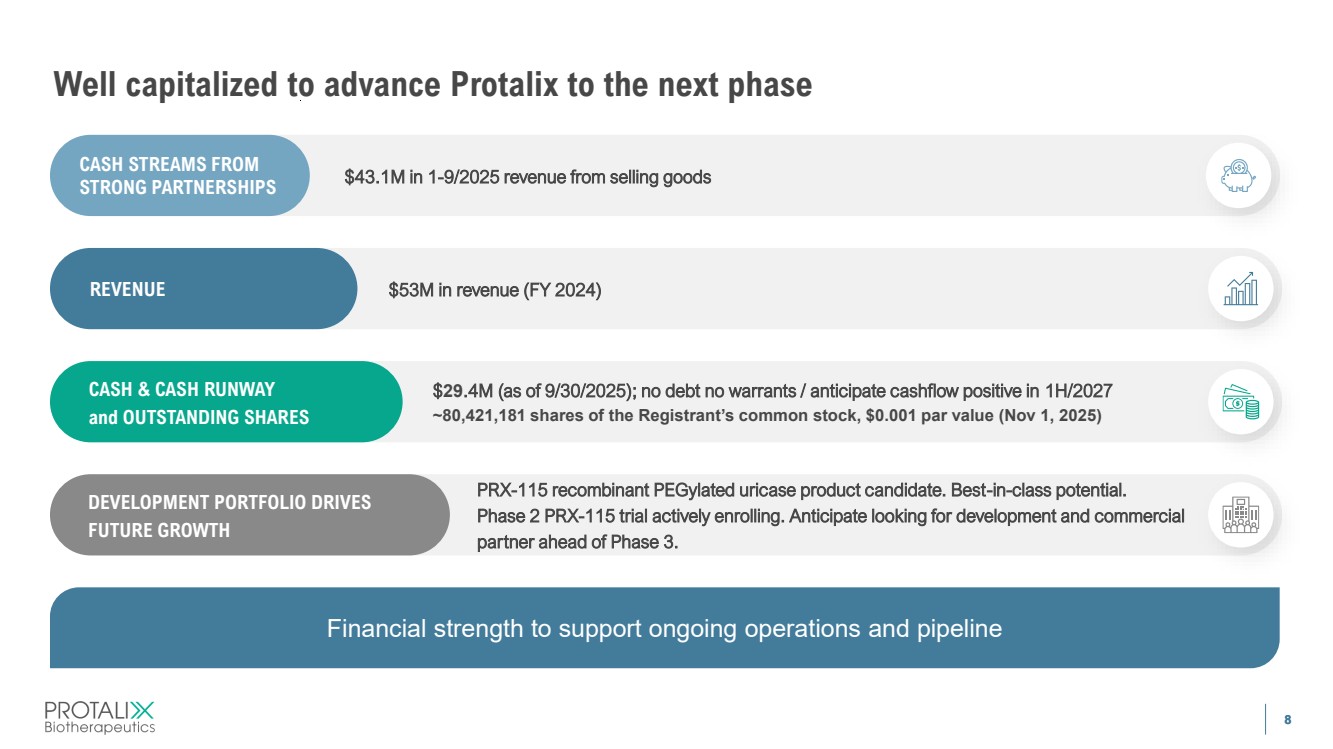Click the piggy bank icon

pyautogui.click(x=1239, y=176)
